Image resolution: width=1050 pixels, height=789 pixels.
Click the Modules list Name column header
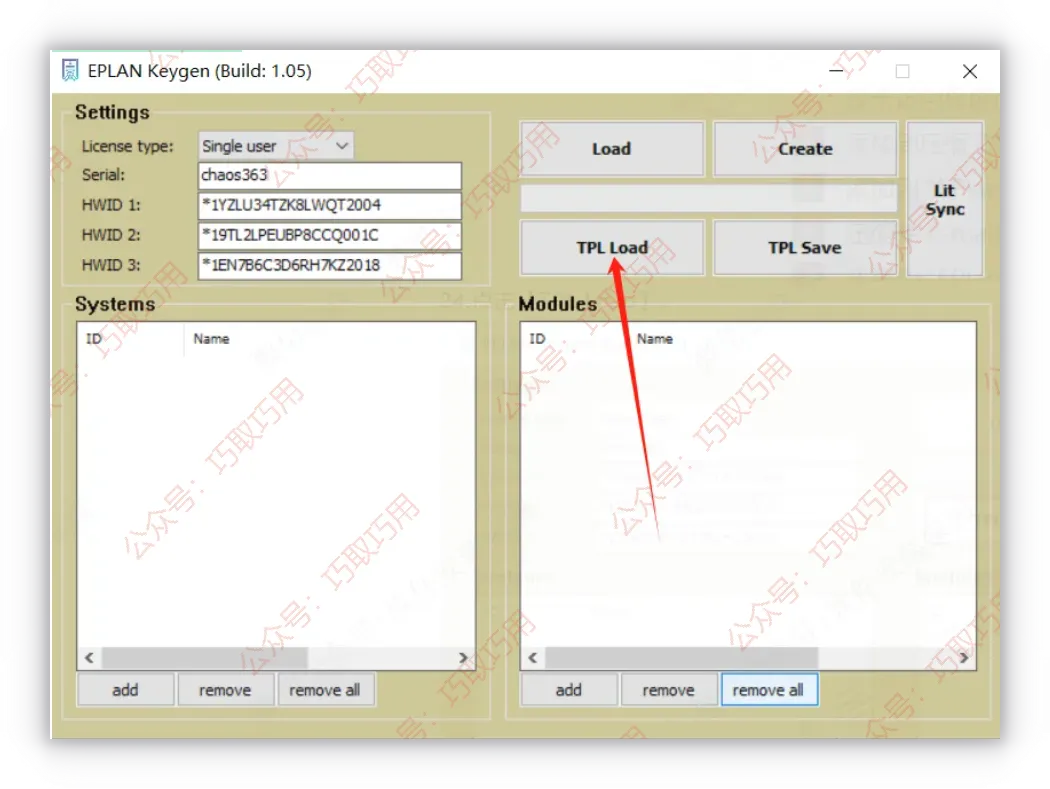(655, 339)
